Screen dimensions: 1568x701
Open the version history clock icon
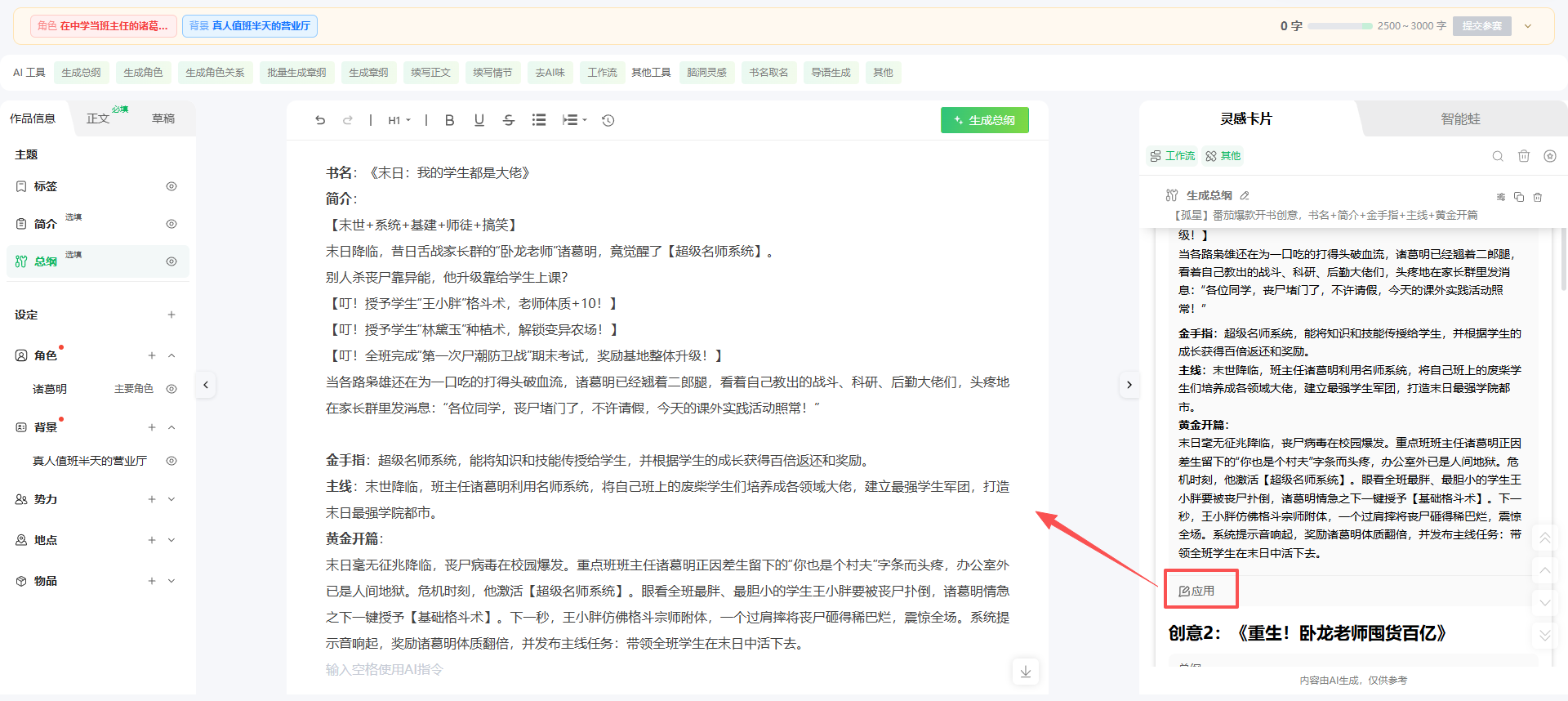pyautogui.click(x=608, y=120)
